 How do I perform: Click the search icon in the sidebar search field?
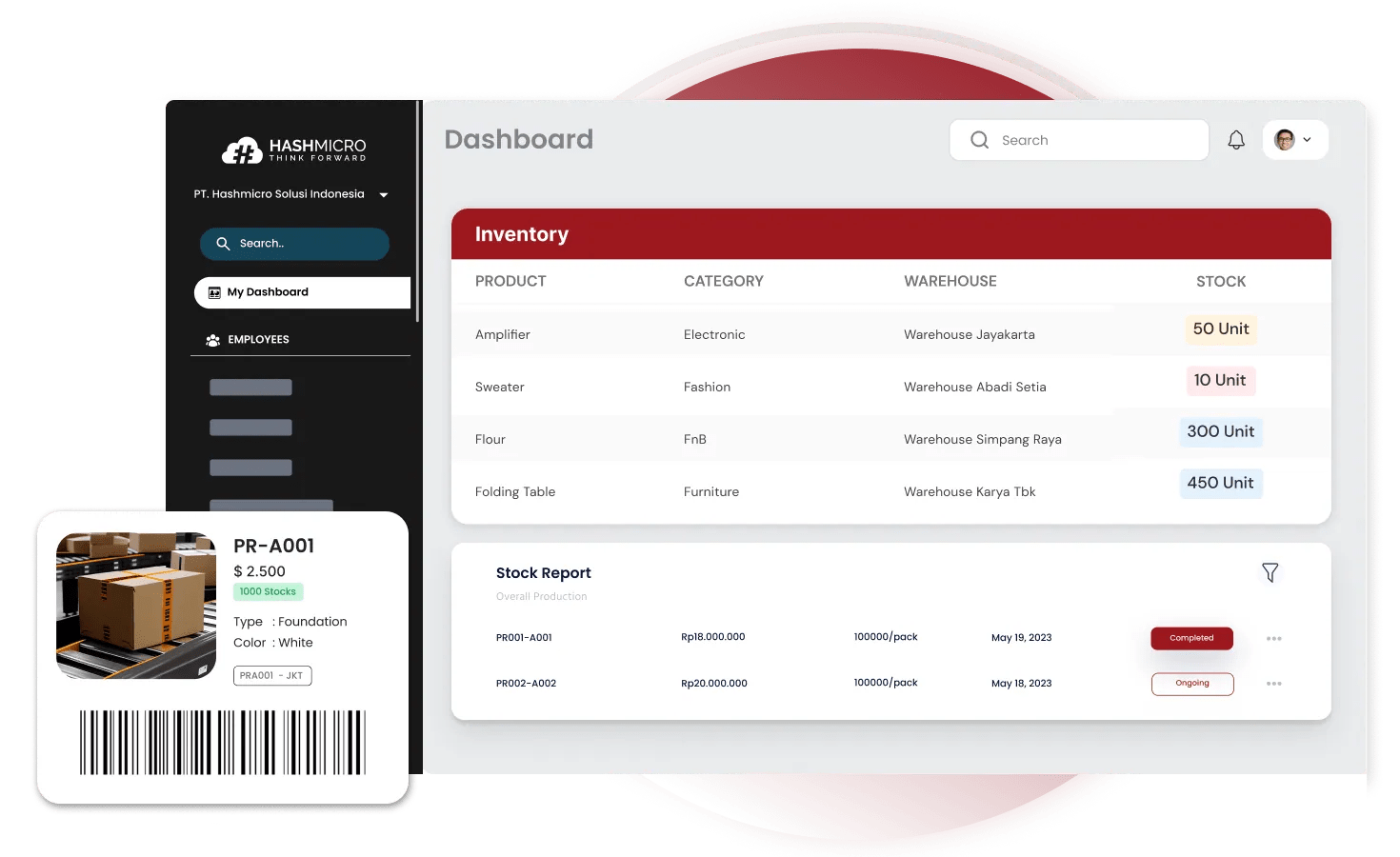[223, 243]
